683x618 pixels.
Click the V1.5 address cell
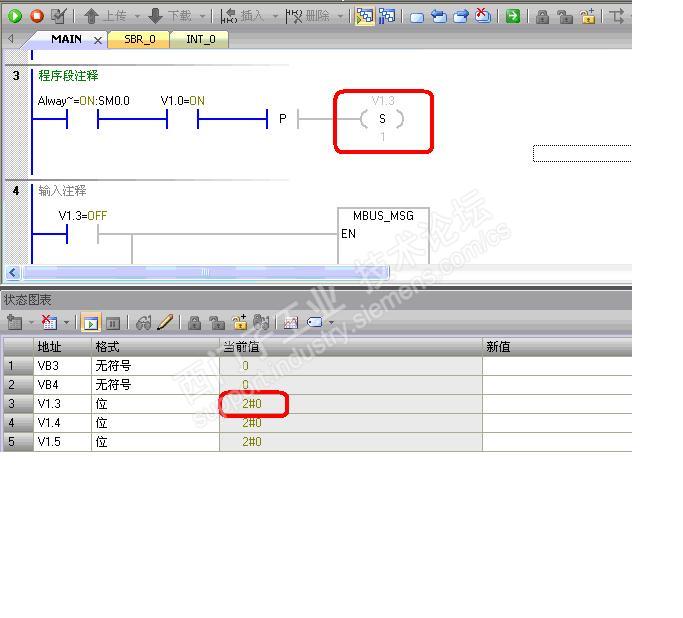tap(62, 442)
